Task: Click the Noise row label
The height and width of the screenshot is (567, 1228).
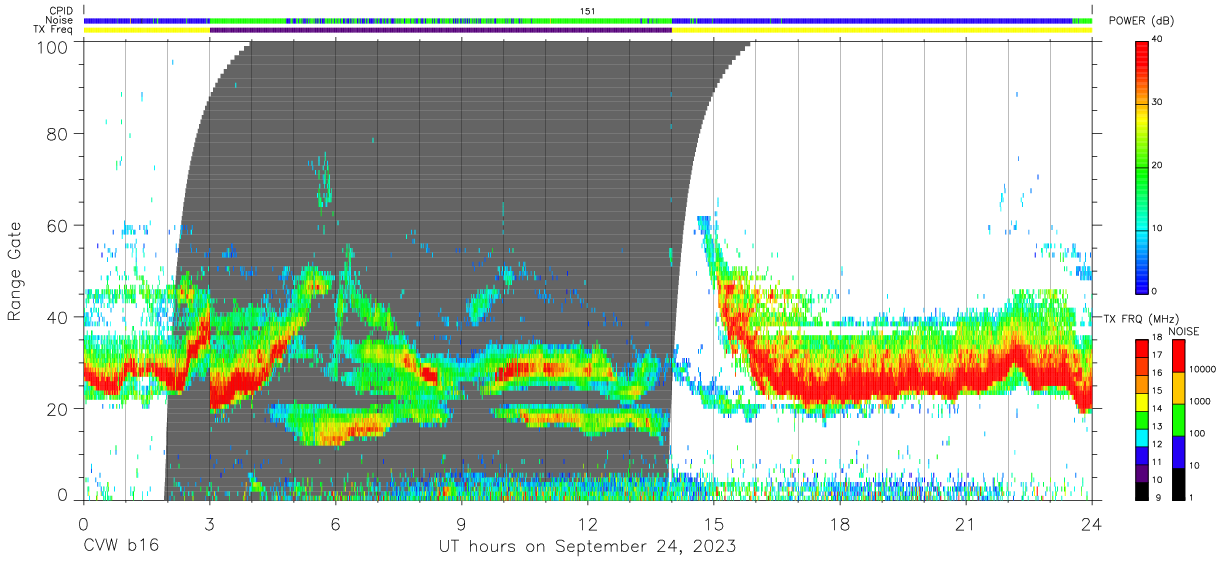Action: point(60,20)
